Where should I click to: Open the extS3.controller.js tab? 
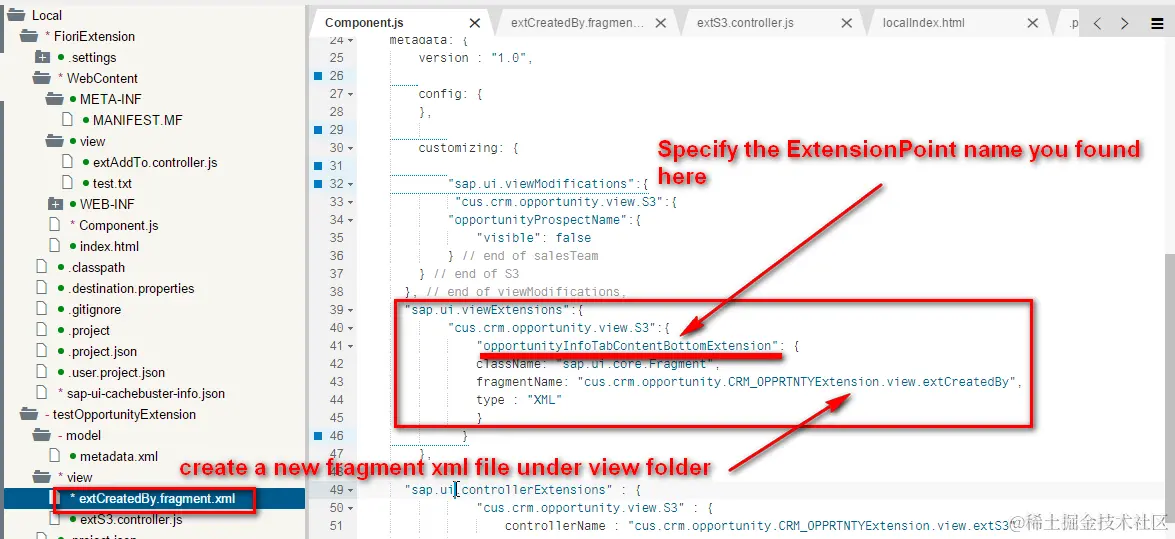click(x=745, y=23)
